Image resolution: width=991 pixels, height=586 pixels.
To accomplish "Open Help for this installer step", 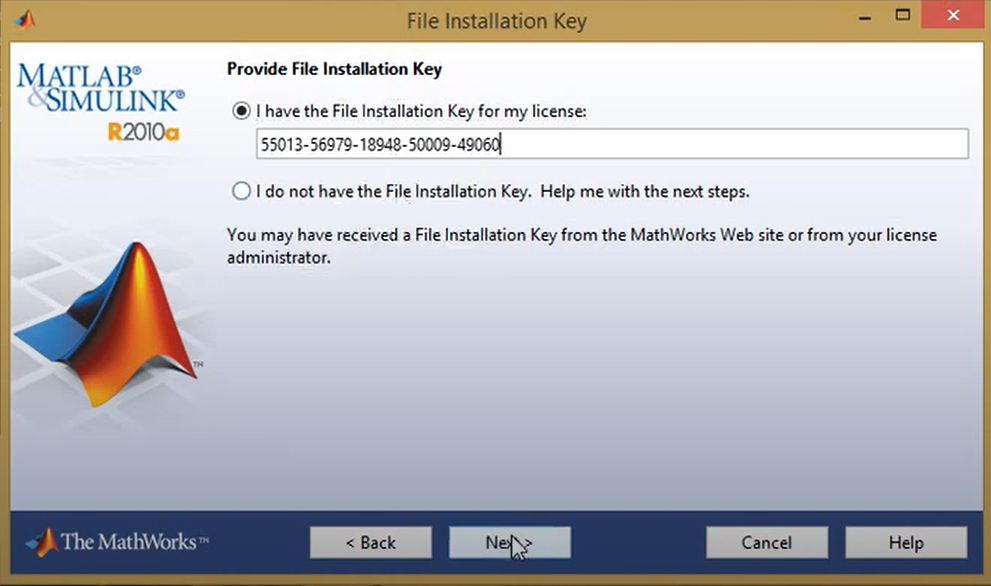I will pyautogui.click(x=905, y=543).
